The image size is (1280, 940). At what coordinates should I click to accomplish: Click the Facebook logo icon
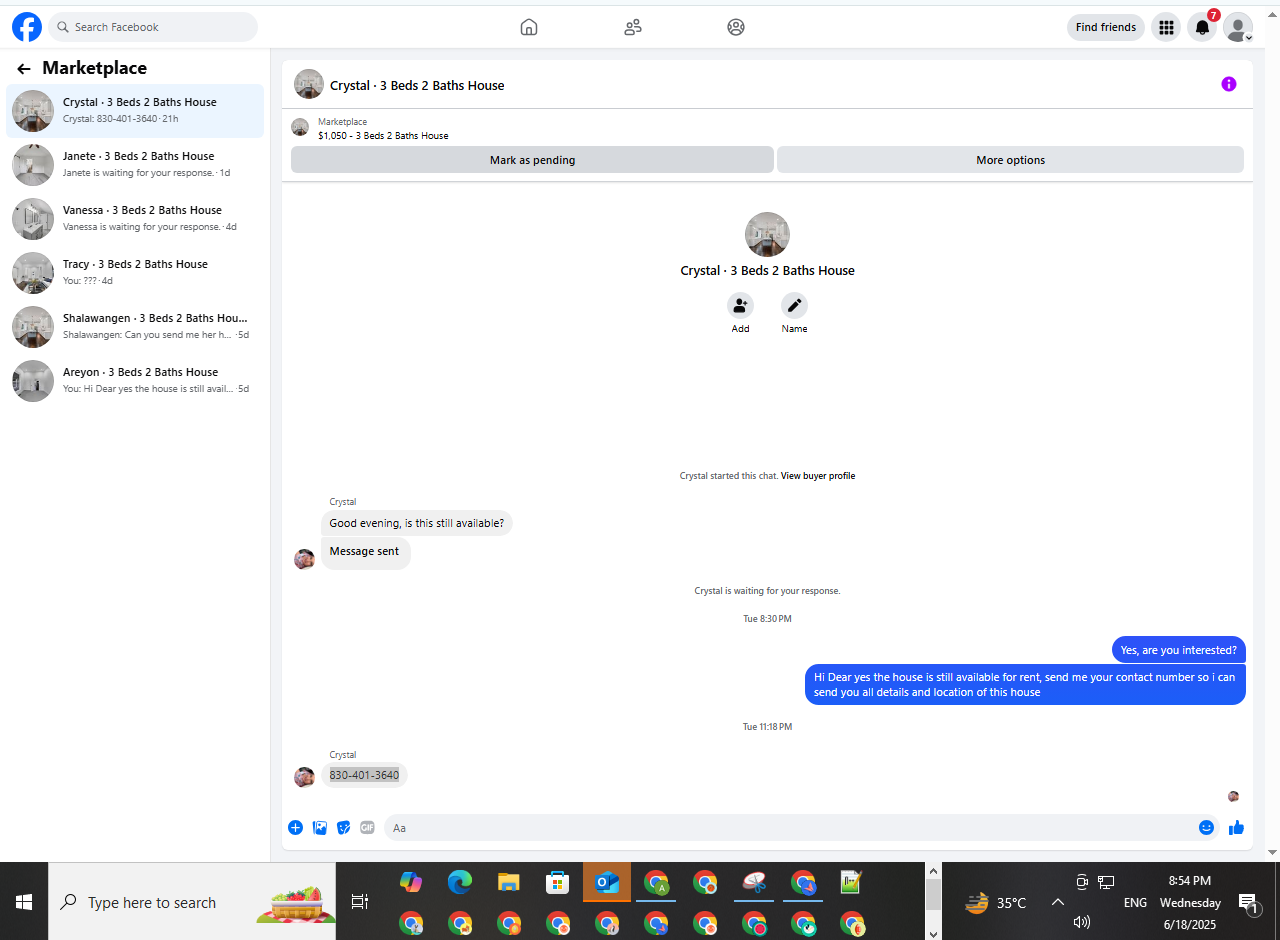click(x=27, y=27)
